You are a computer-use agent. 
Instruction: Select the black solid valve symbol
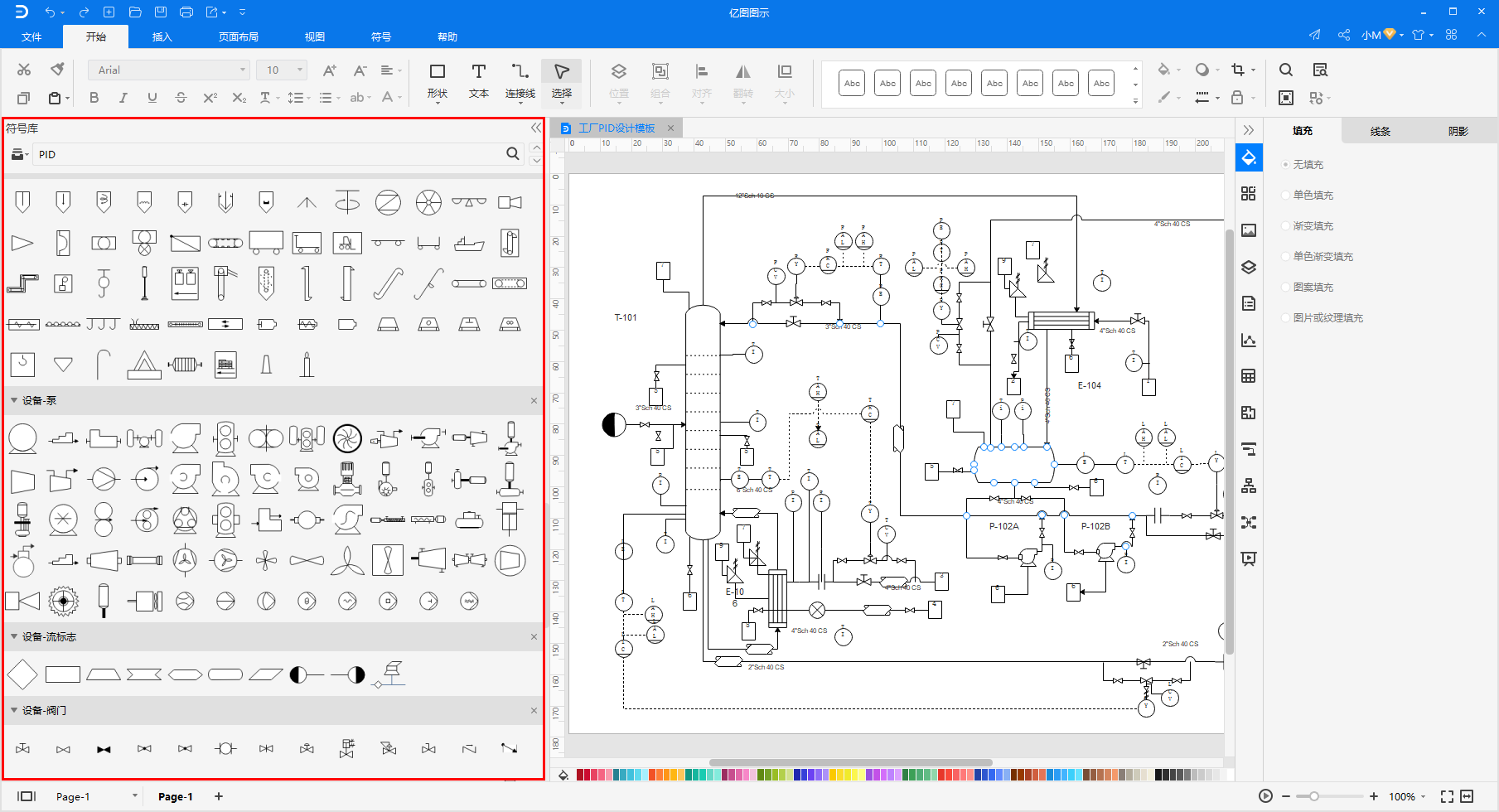(x=104, y=749)
